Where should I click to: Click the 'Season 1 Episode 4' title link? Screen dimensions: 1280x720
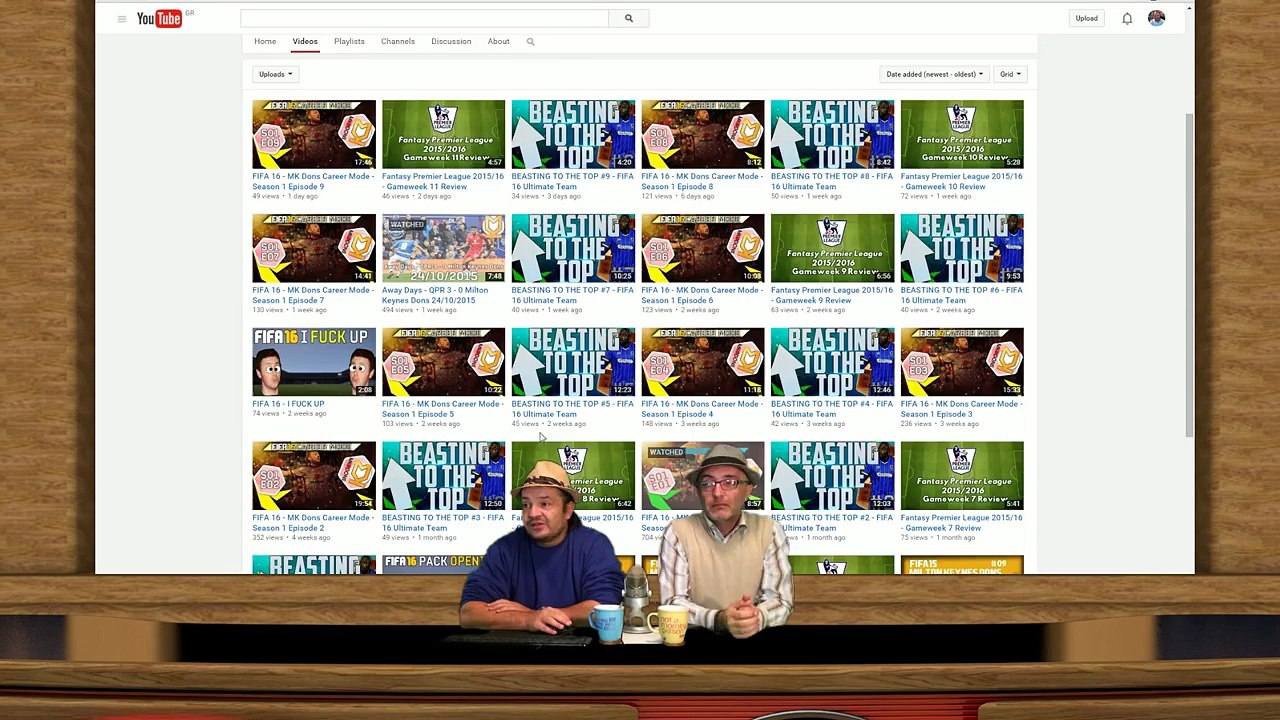click(702, 409)
